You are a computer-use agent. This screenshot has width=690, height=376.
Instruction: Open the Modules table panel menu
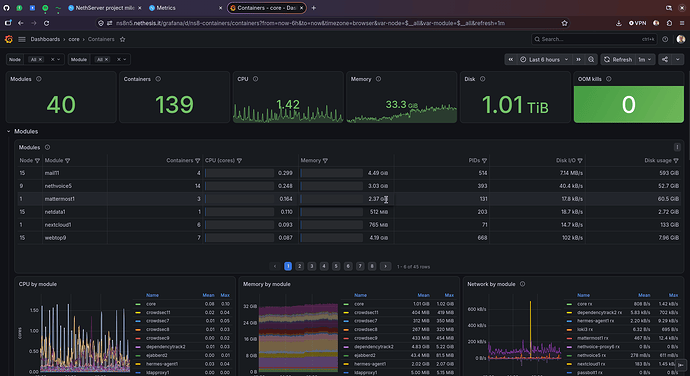click(x=677, y=147)
